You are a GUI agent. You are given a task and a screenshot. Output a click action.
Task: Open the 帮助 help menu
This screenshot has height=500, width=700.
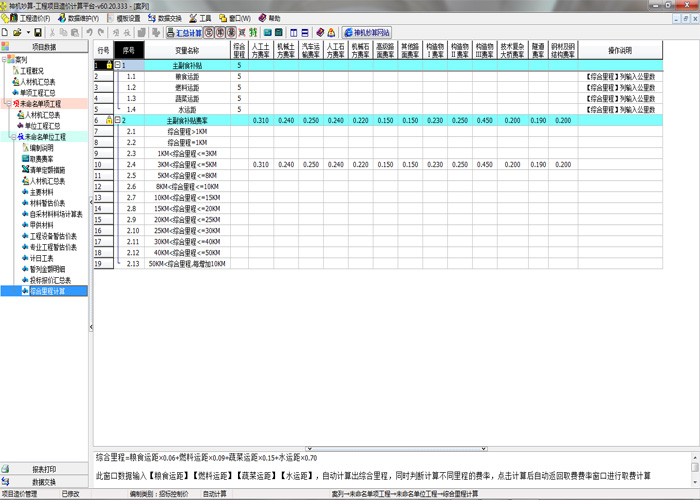[269, 18]
